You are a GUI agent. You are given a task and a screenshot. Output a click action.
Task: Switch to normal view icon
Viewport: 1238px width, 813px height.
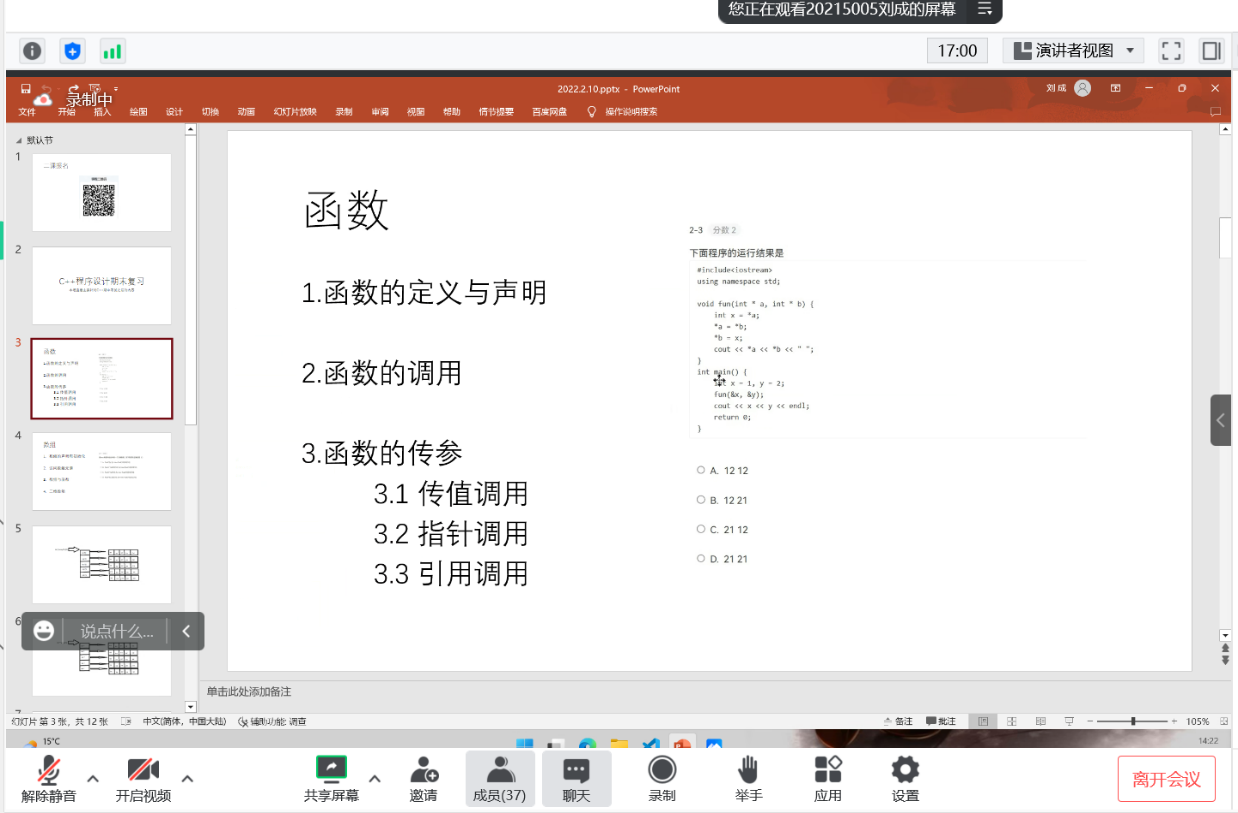984,721
